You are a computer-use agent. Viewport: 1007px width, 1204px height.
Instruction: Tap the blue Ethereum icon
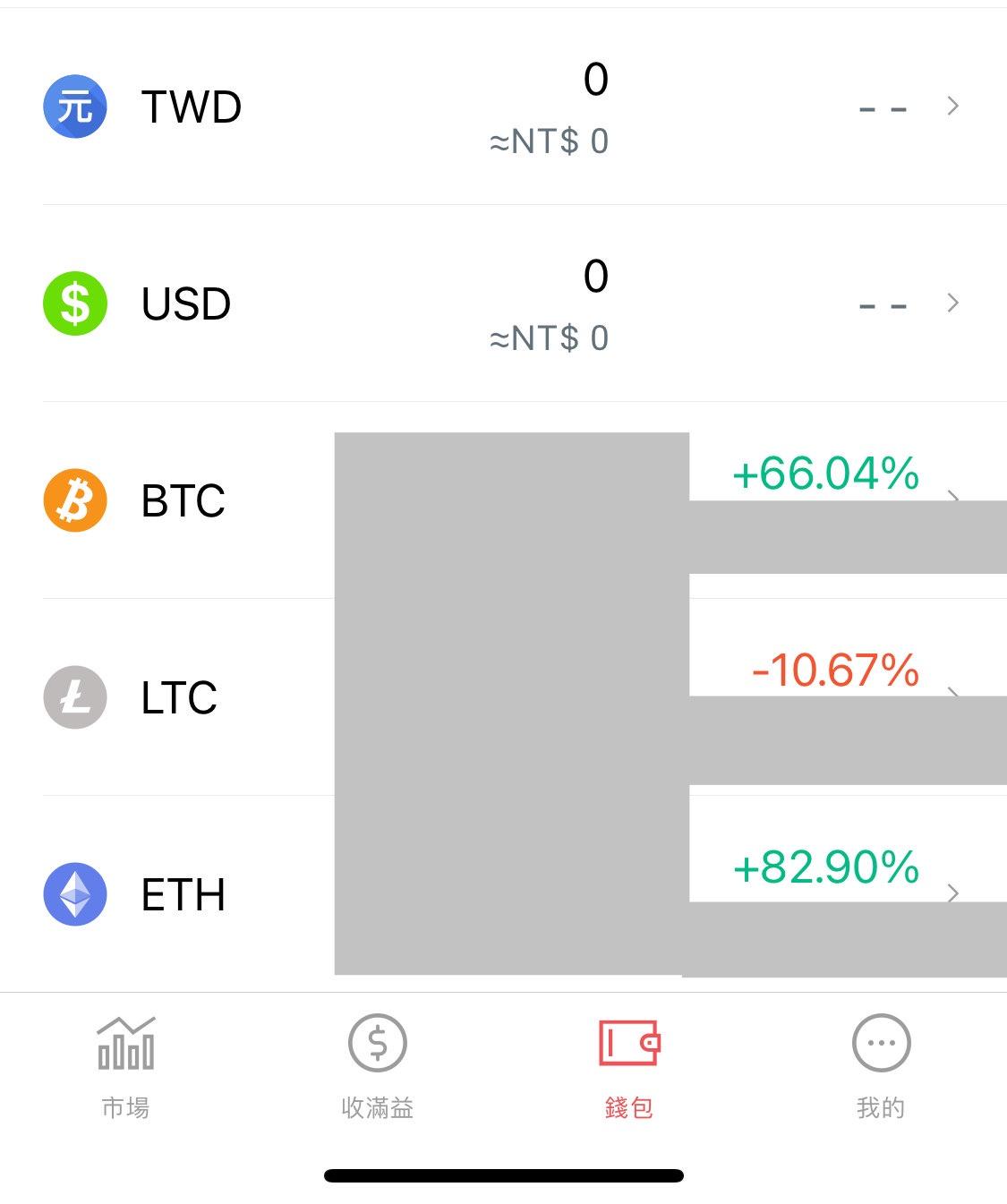[x=75, y=894]
